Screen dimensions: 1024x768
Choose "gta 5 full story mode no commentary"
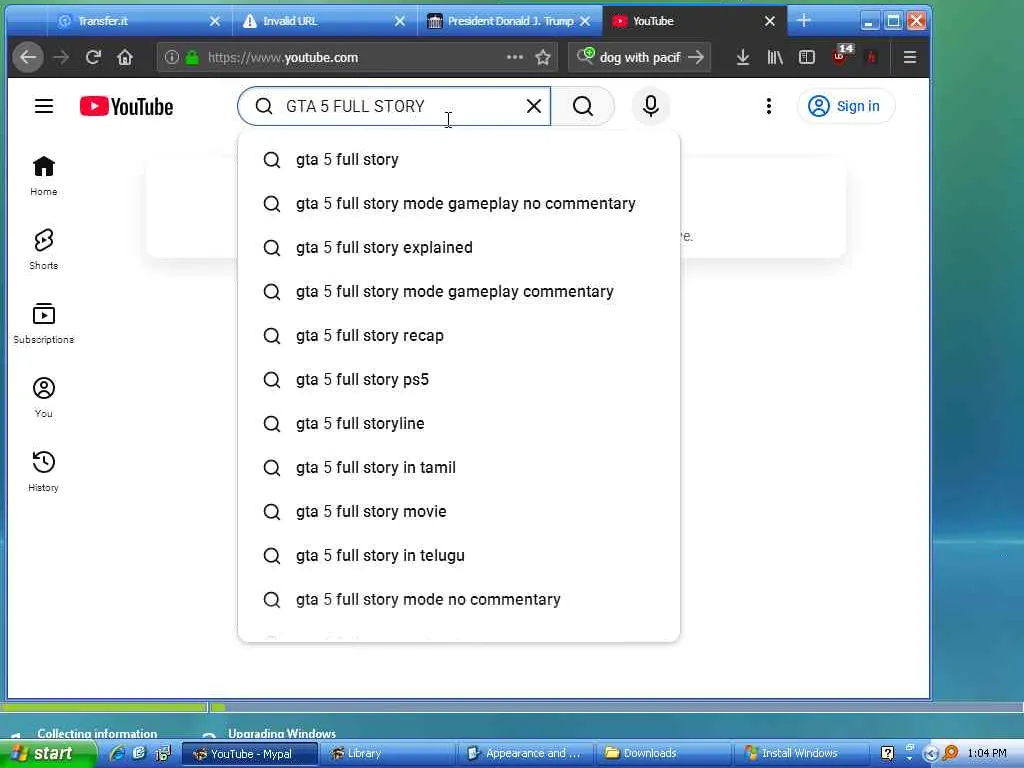tap(459, 600)
